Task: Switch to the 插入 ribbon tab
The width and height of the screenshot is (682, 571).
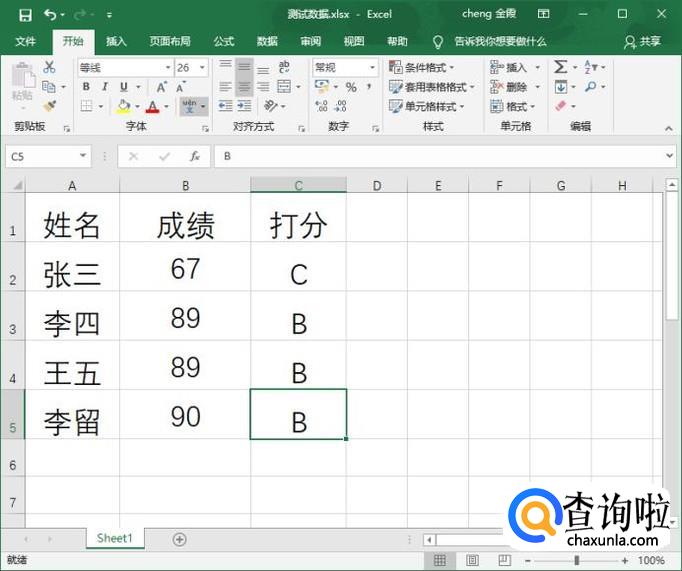Action: point(117,41)
